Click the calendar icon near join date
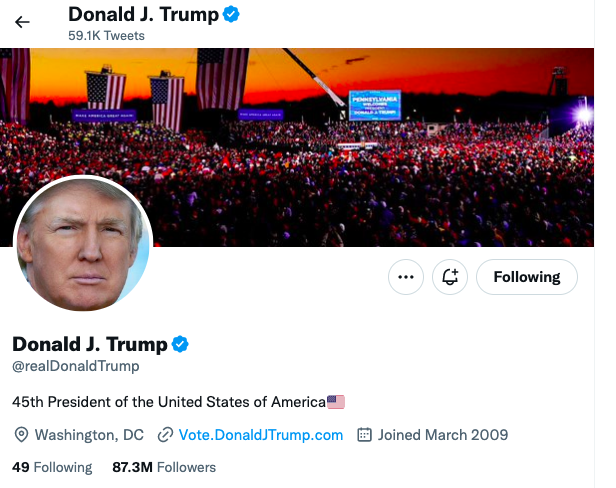The image size is (616, 488). [x=365, y=435]
